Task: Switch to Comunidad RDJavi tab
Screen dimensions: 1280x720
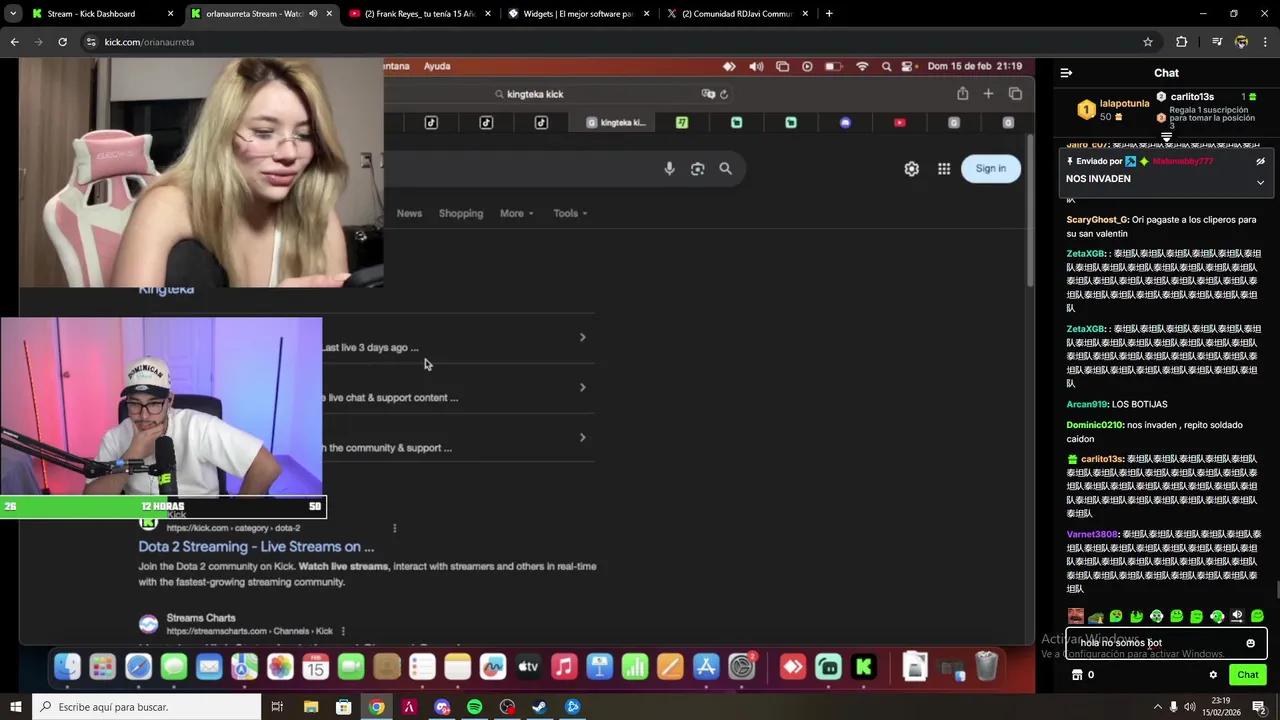Action: tap(735, 14)
